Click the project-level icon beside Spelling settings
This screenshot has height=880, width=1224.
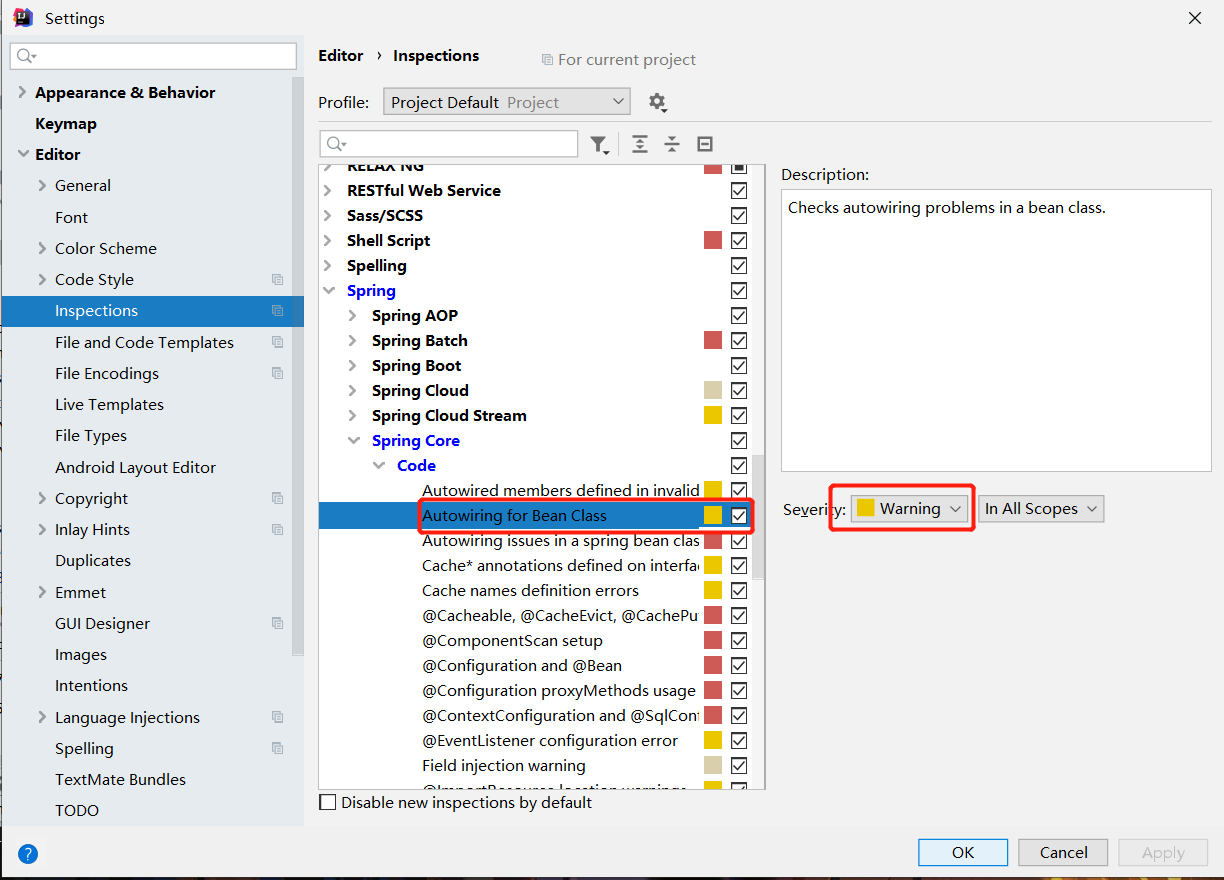[277, 748]
